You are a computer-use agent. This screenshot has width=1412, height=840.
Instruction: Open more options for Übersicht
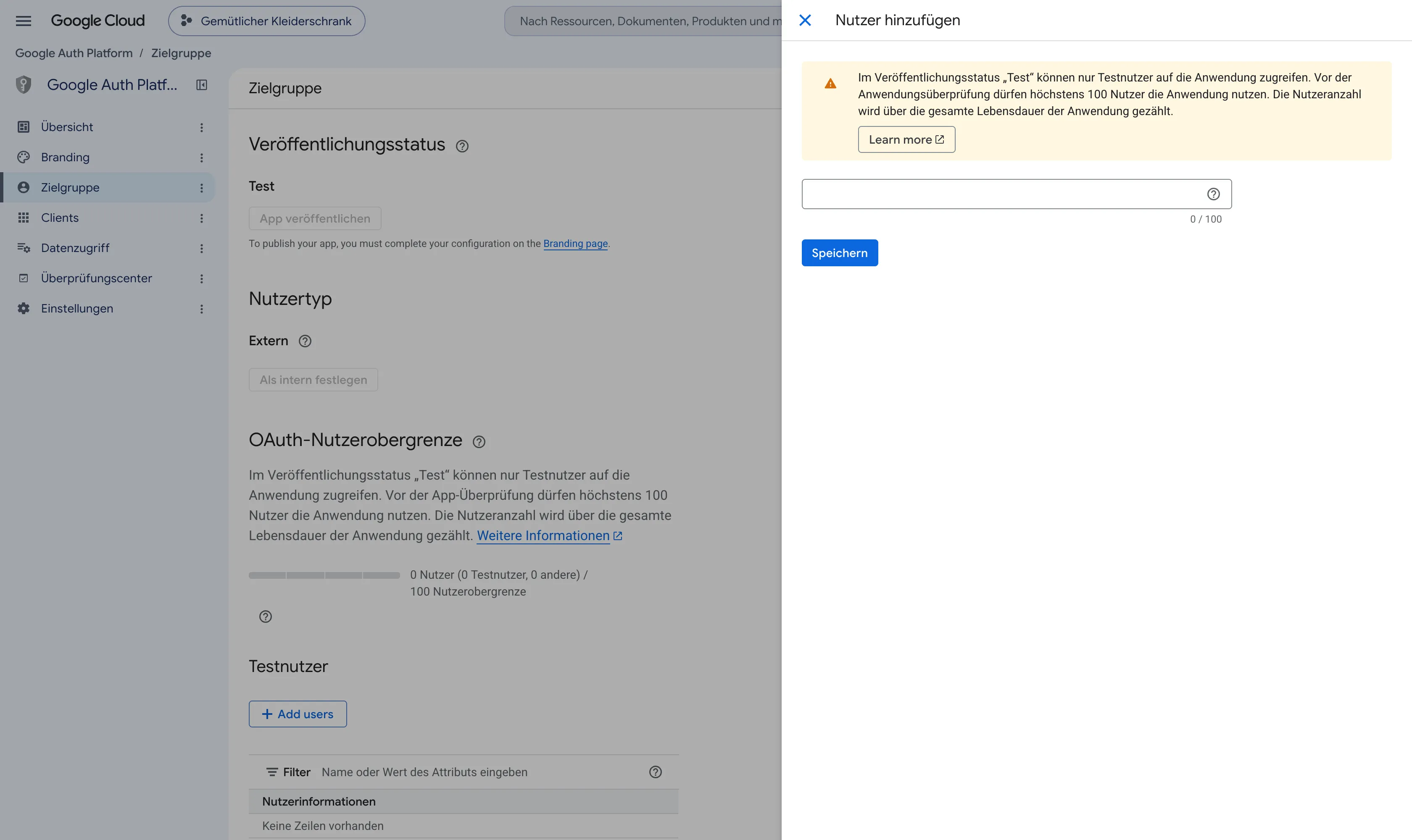point(202,127)
